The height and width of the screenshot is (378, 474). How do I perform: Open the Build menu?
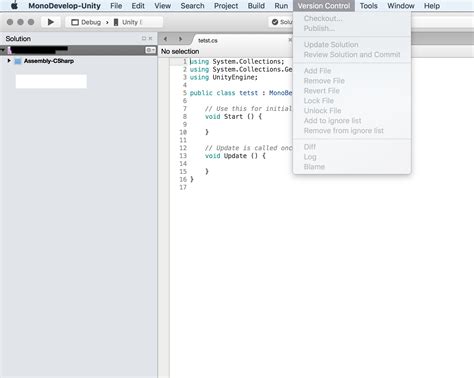click(256, 6)
